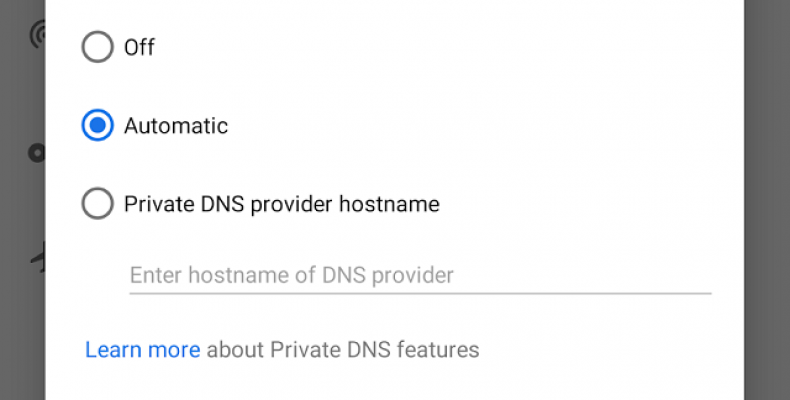790x400 pixels.
Task: Click the "about Private DNS features" text
Action: (343, 350)
